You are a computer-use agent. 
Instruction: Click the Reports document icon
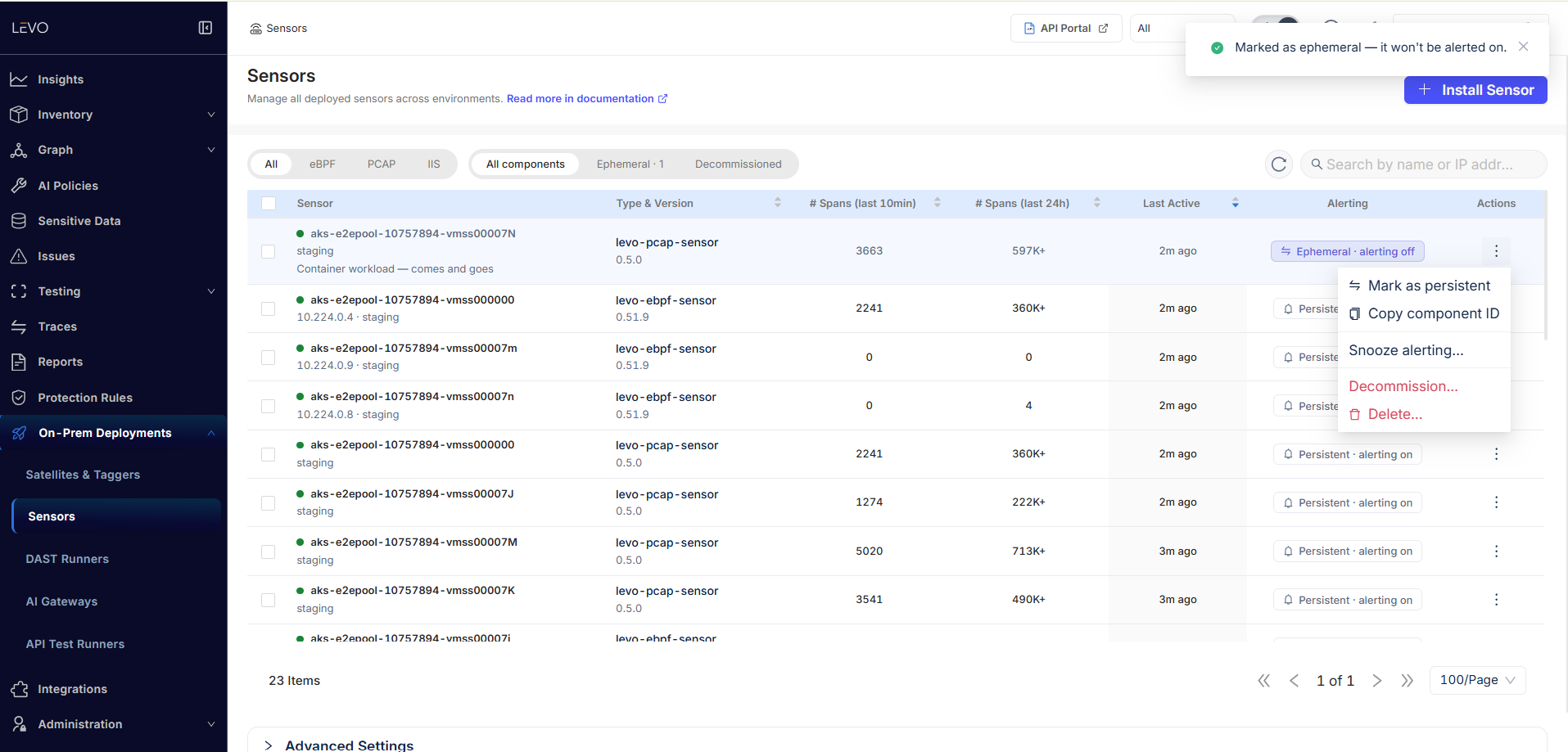(19, 362)
